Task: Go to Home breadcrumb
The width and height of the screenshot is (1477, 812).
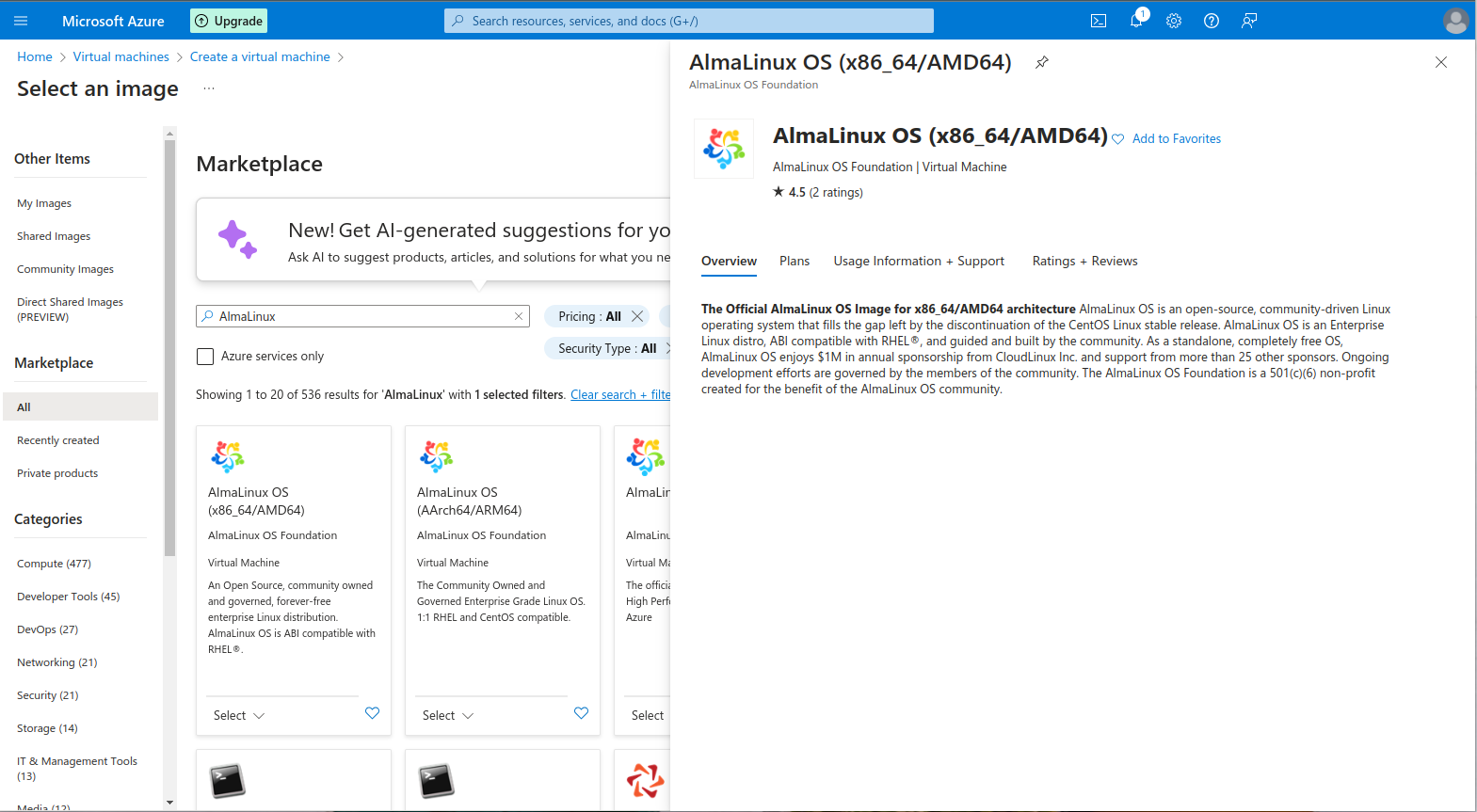Action: [35, 57]
